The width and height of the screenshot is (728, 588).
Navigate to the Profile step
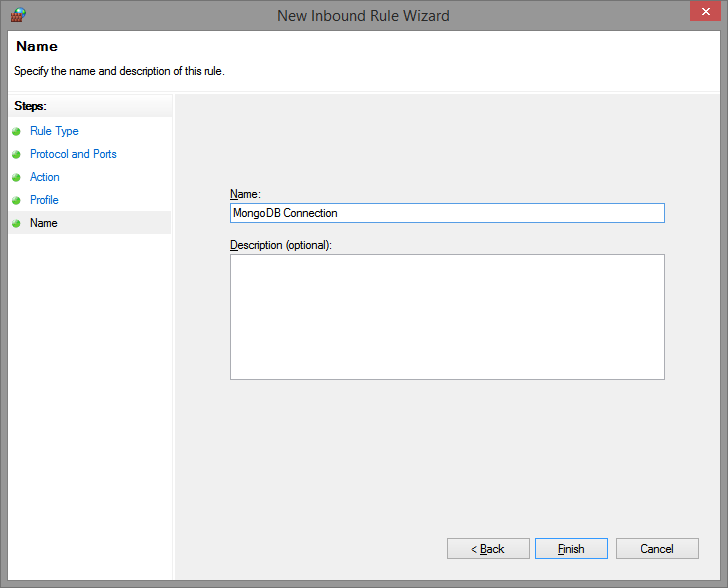[44, 200]
